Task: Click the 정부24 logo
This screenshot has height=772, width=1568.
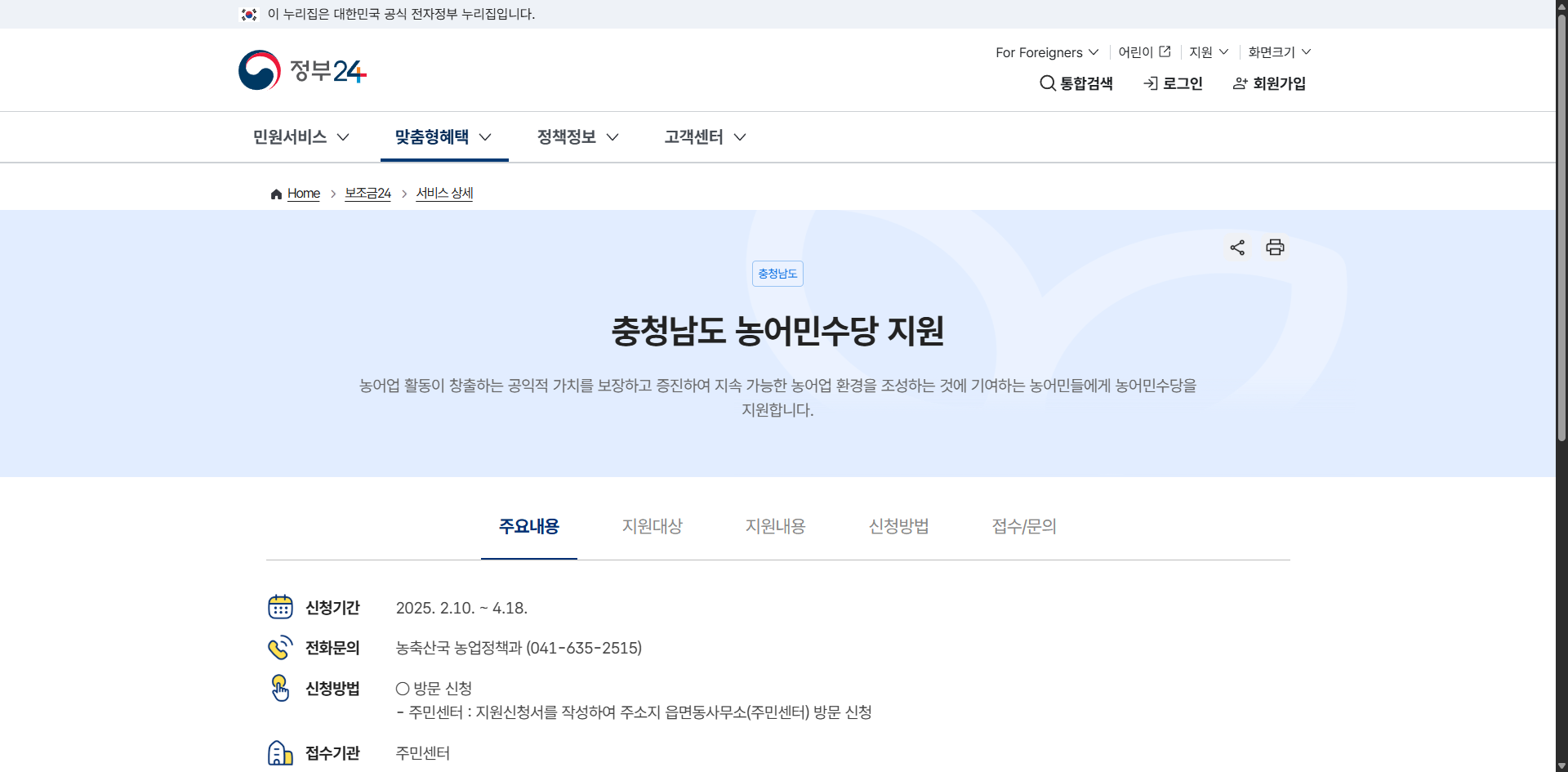Action: (301, 69)
